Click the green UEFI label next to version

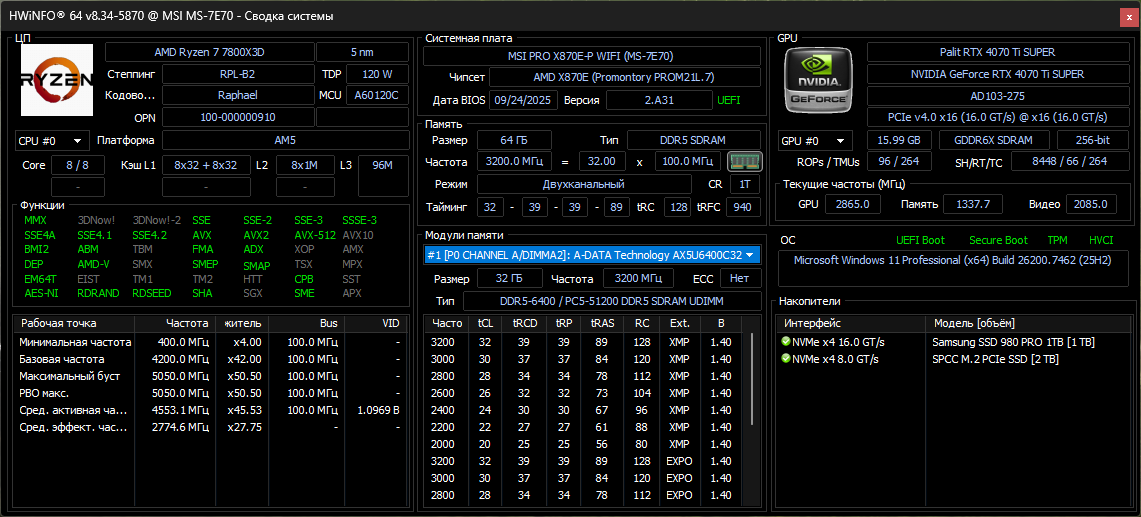click(x=728, y=100)
